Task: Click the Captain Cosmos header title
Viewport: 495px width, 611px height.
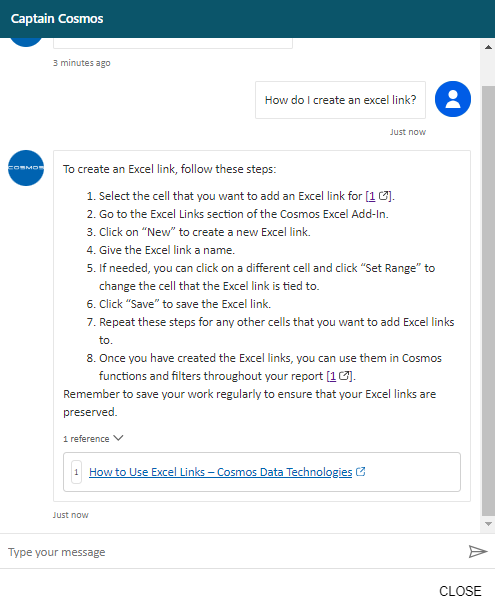Action: 57,19
